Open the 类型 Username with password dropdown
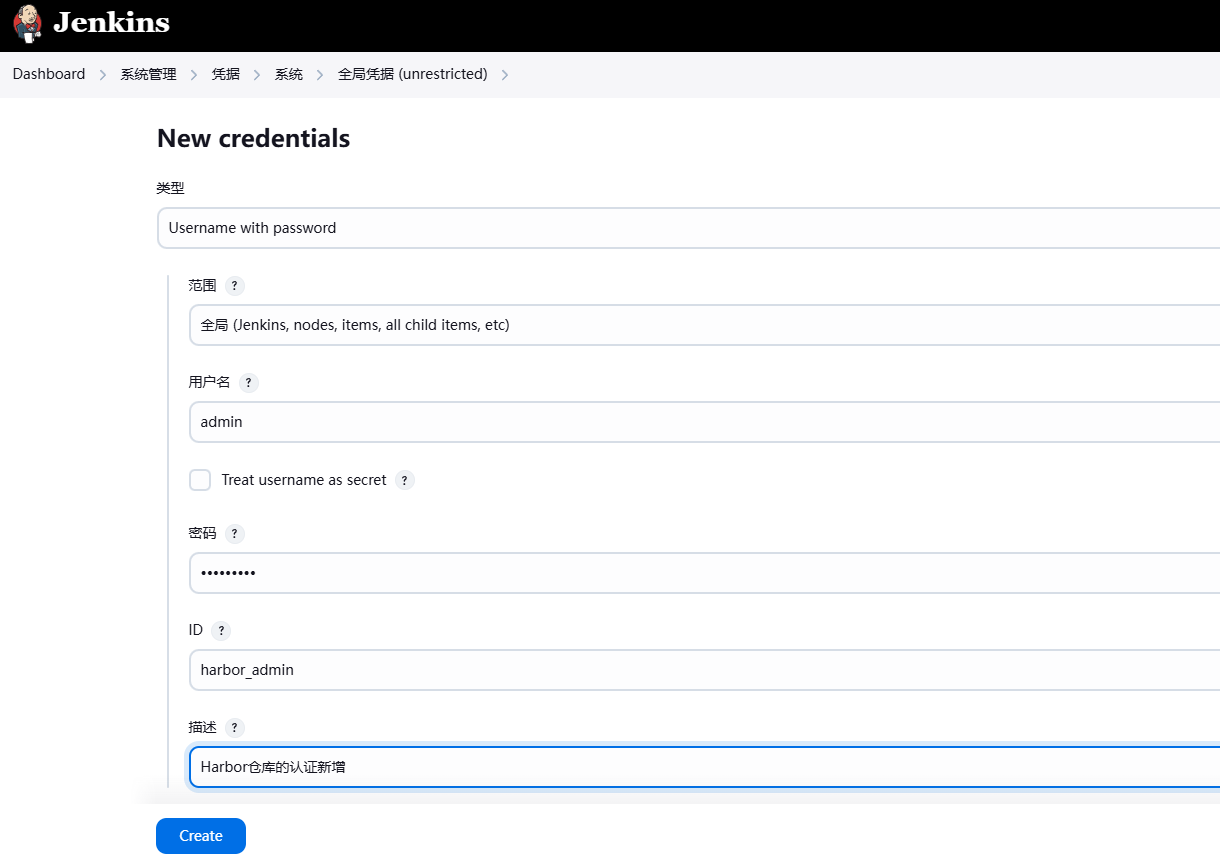This screenshot has height=860, width=1220. pos(688,228)
